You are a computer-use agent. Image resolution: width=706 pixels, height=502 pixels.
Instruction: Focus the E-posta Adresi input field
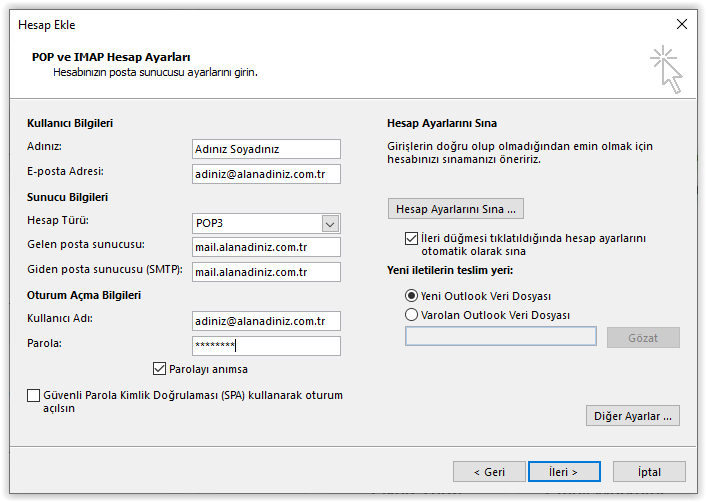click(x=266, y=174)
